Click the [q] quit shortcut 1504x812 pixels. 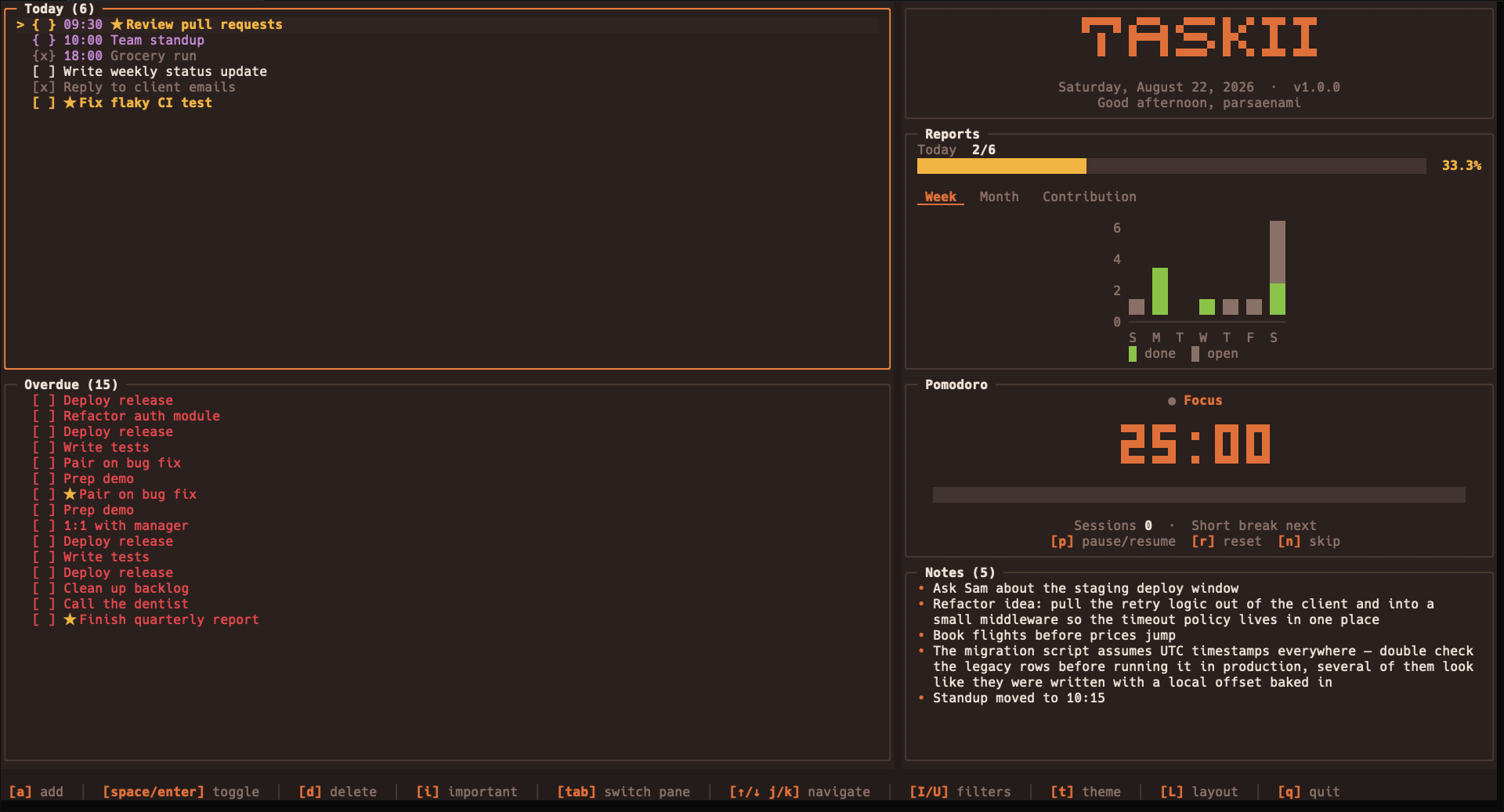tap(1309, 792)
